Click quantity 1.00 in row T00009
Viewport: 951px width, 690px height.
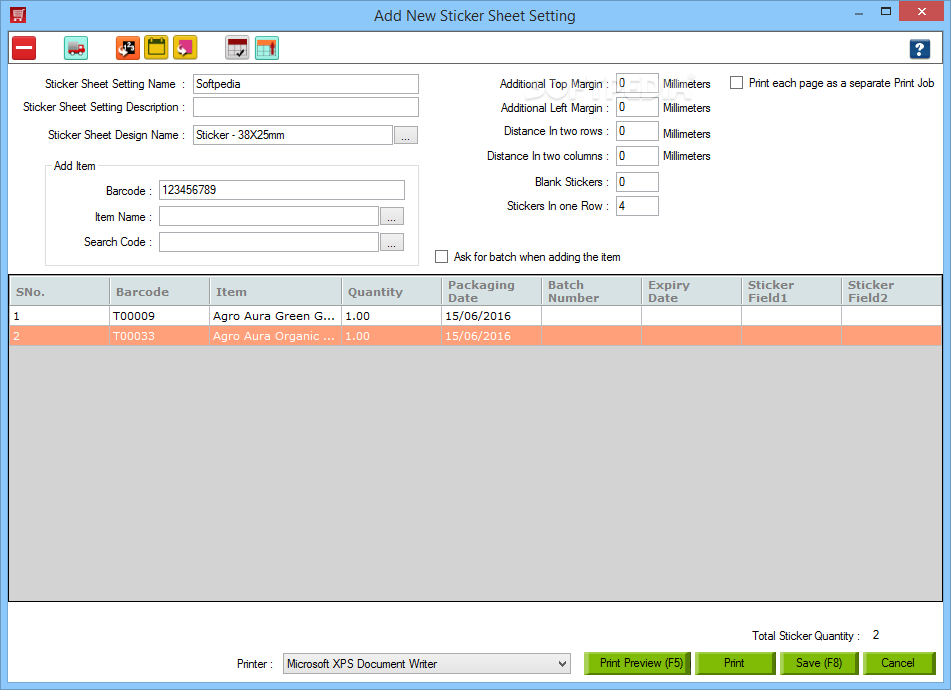click(392, 316)
